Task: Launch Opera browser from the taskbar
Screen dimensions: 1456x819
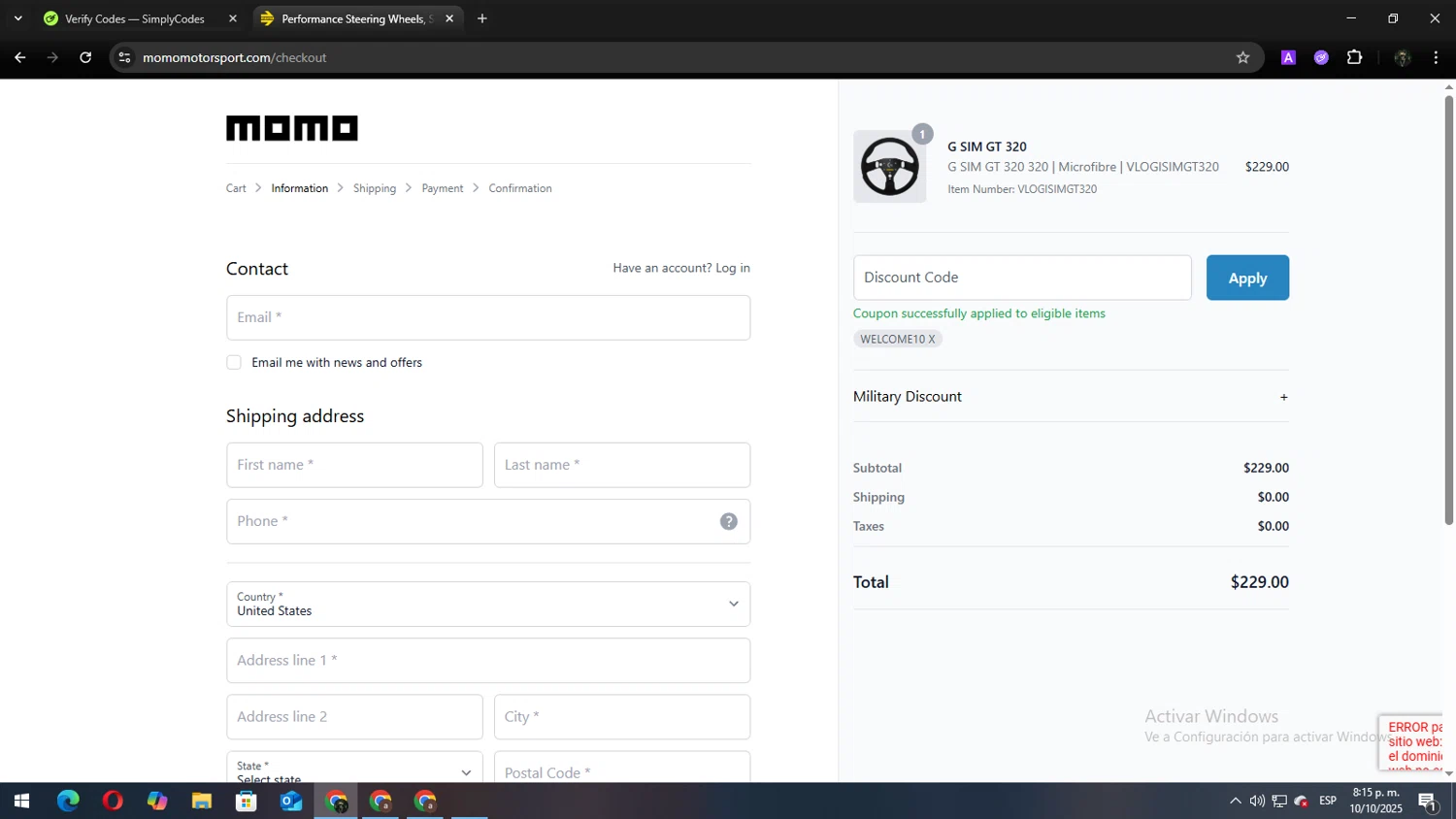Action: coord(113,801)
